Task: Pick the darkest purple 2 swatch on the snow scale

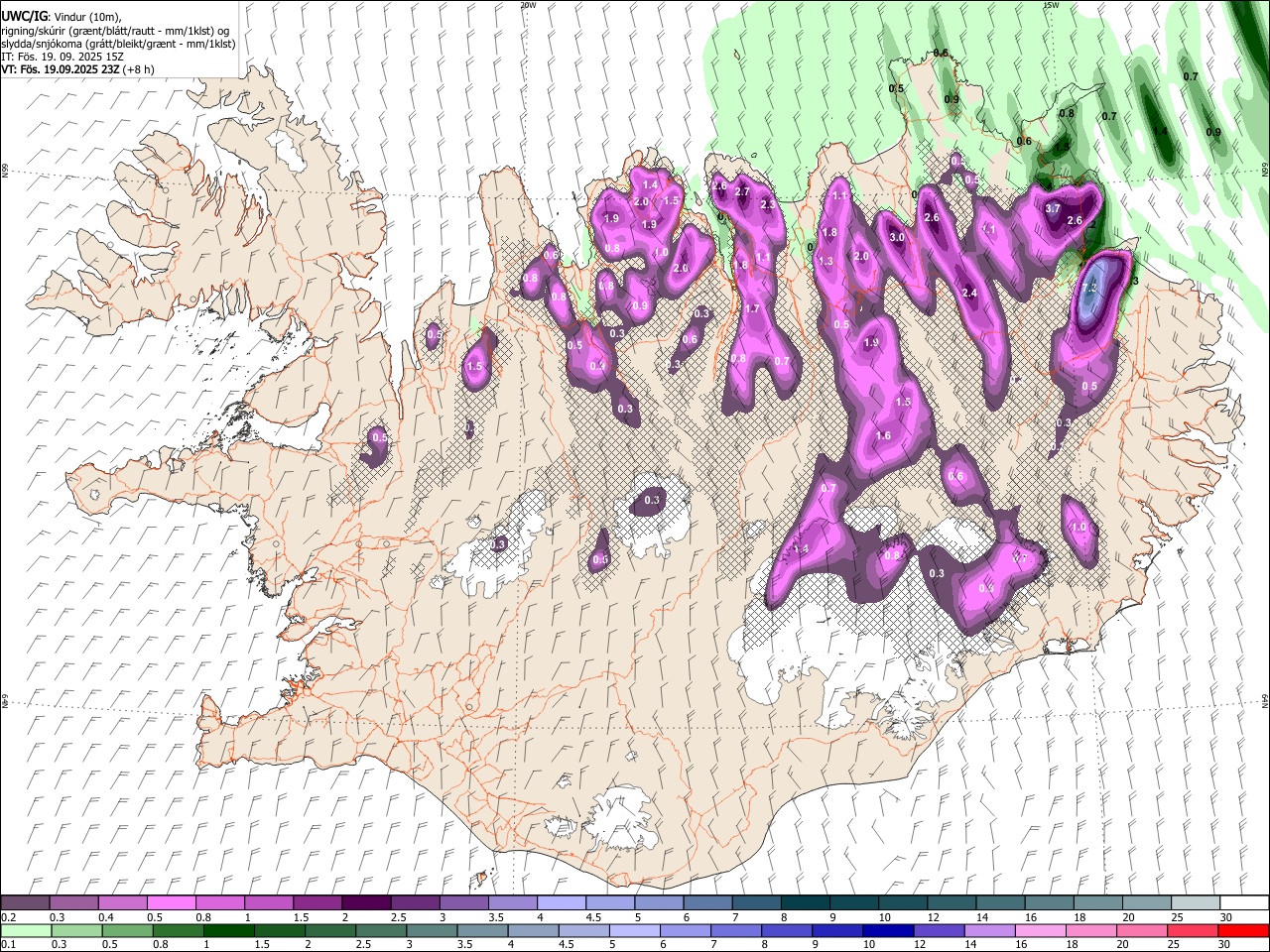Action: point(366,902)
